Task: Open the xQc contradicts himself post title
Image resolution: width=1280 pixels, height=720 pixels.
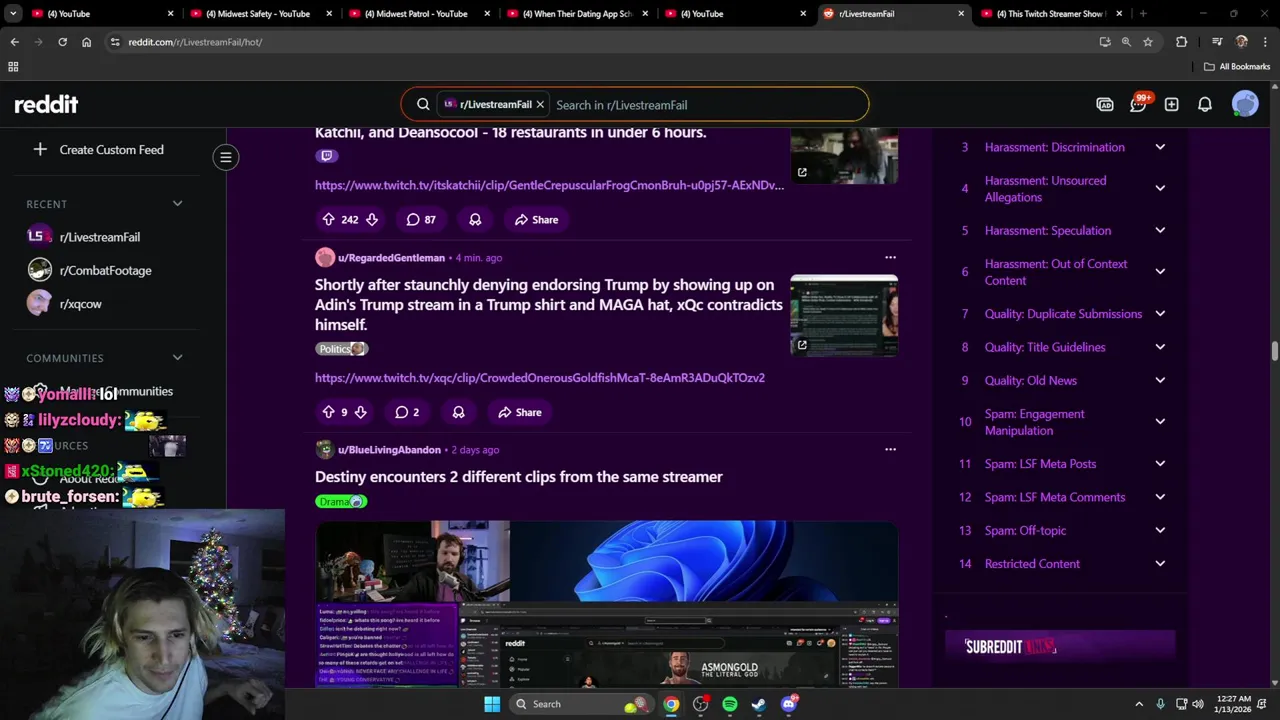Action: click(548, 304)
